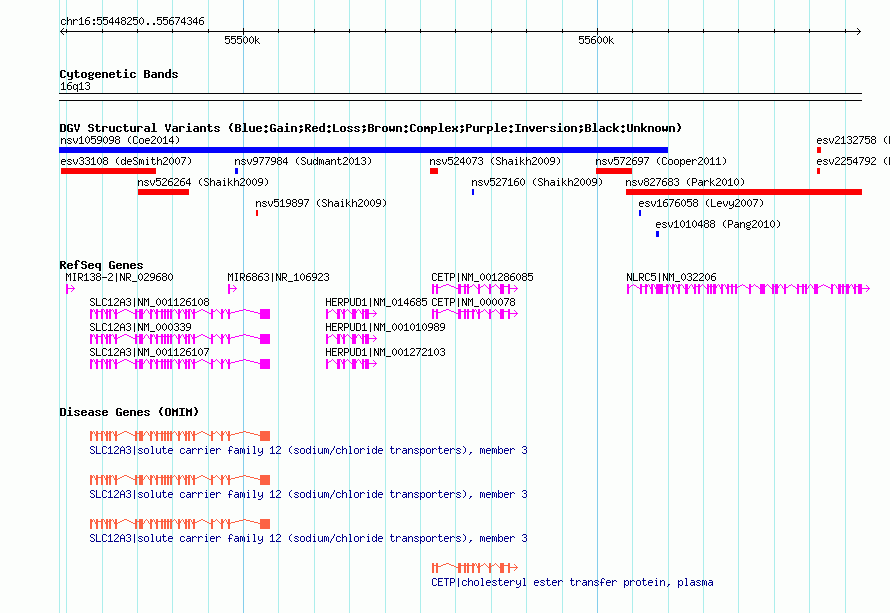This screenshot has width=890, height=613.
Task: Click the 55500k ruler label
Action: pyautogui.click(x=242, y=40)
